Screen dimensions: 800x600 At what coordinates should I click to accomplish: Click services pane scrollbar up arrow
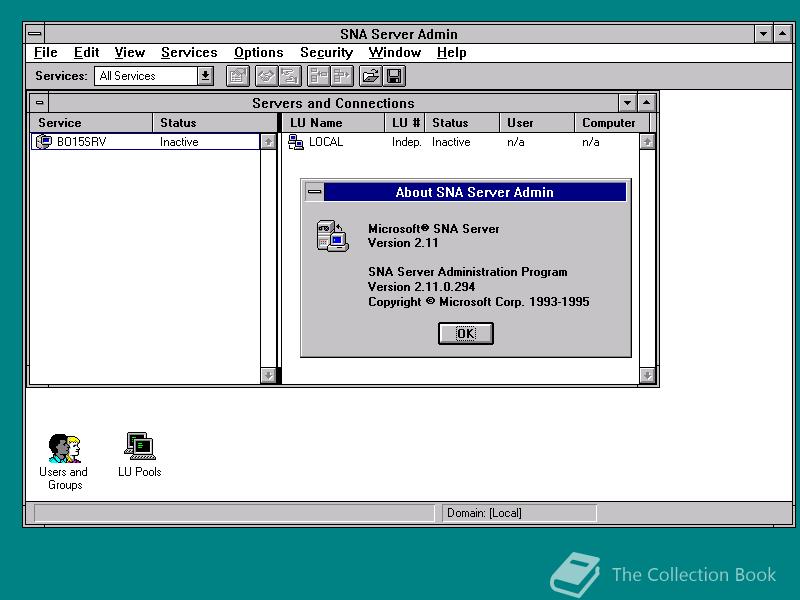point(268,141)
